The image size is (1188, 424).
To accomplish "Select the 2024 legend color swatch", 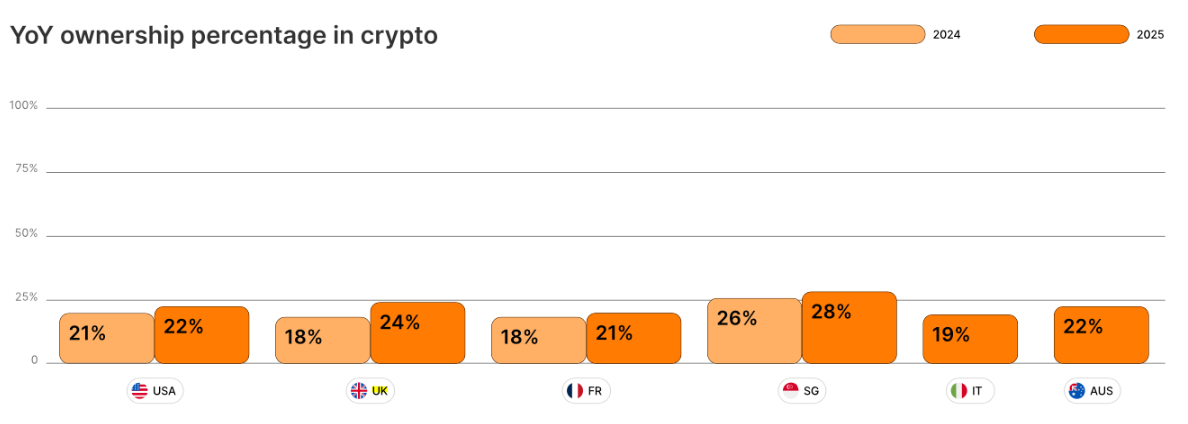I will tap(877, 34).
